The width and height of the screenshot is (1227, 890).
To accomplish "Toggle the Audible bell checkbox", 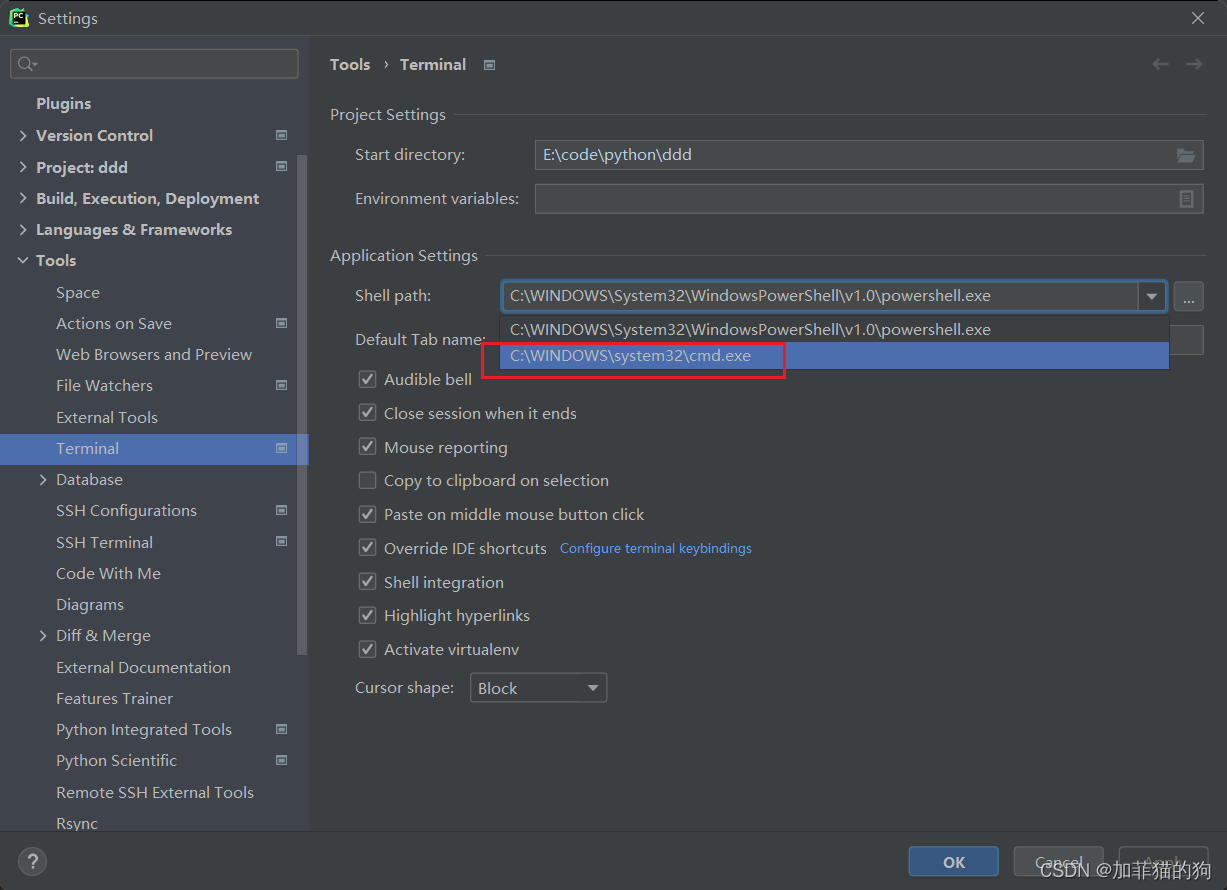I will coord(367,379).
